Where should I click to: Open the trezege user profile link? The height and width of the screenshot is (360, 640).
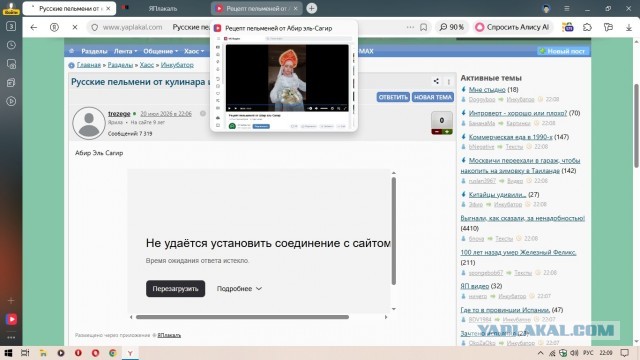(x=119, y=113)
